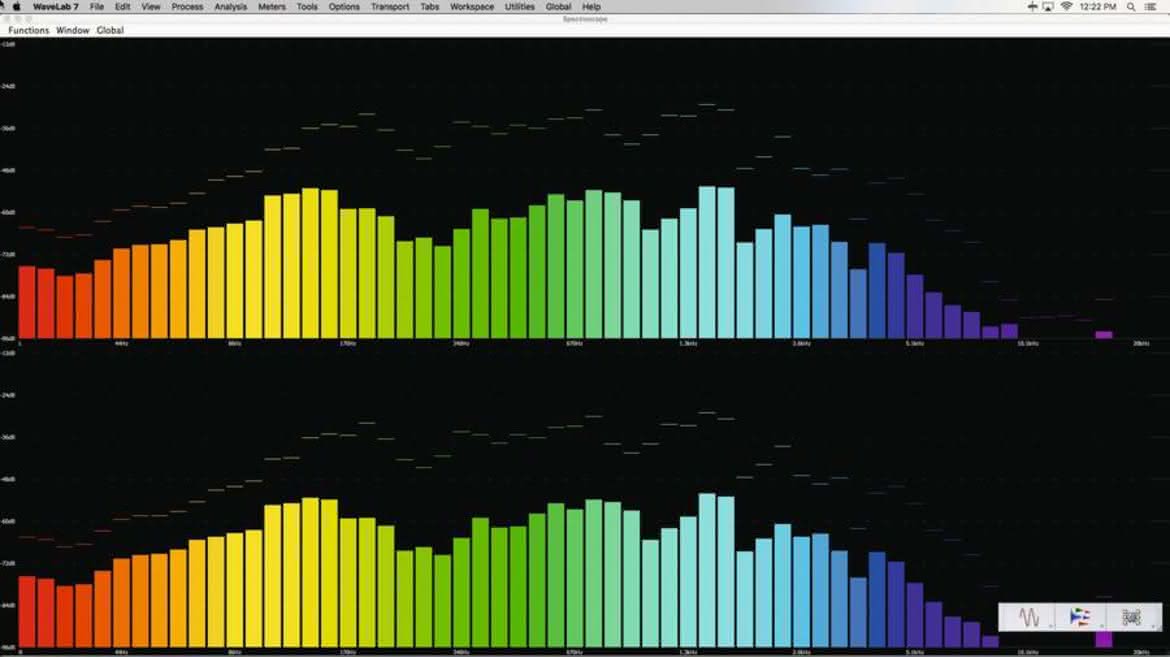The width and height of the screenshot is (1170, 657).
Task: Click the AirPlay display icon
Action: (1048, 7)
